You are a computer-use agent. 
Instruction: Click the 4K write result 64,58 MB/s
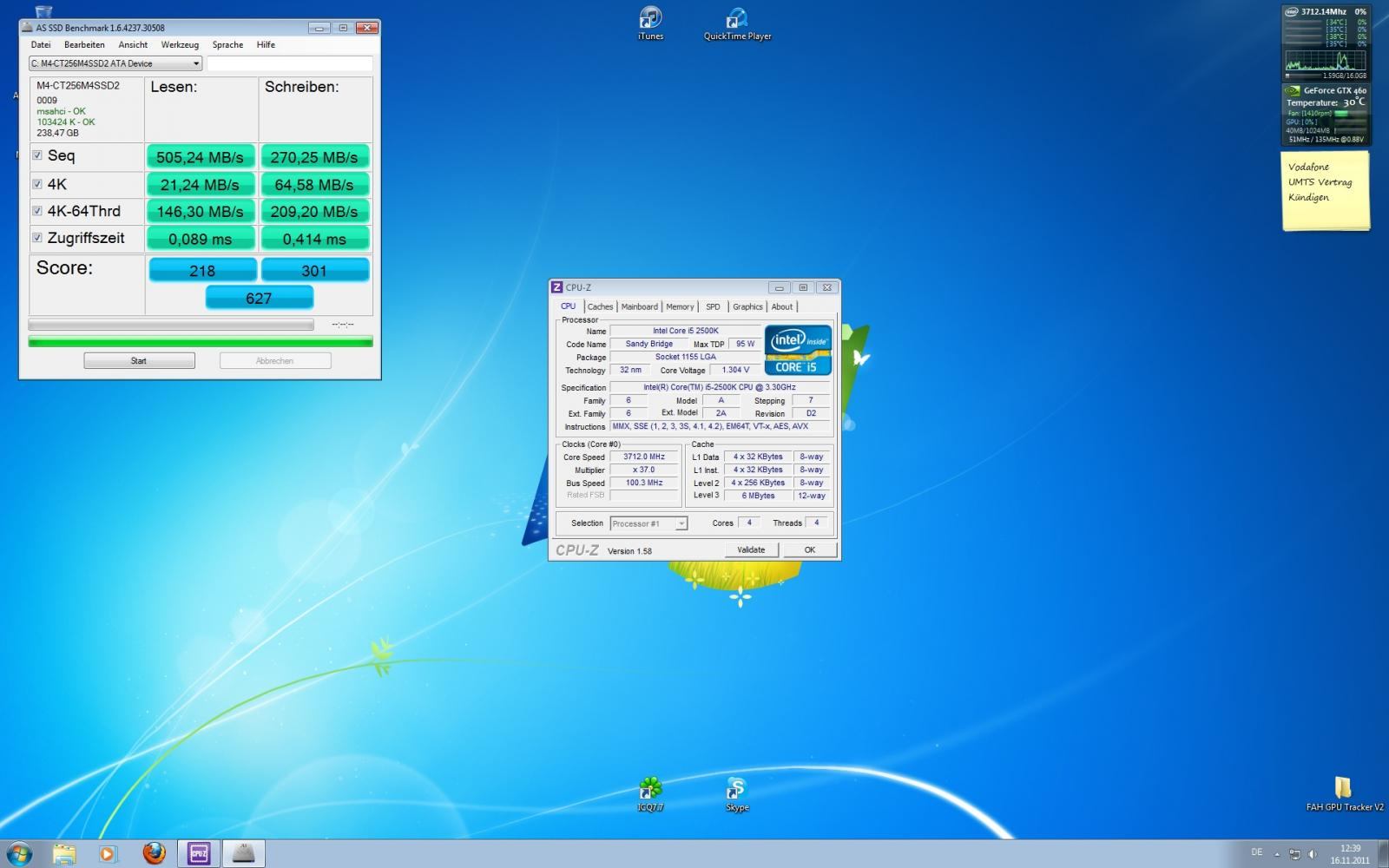click(314, 185)
